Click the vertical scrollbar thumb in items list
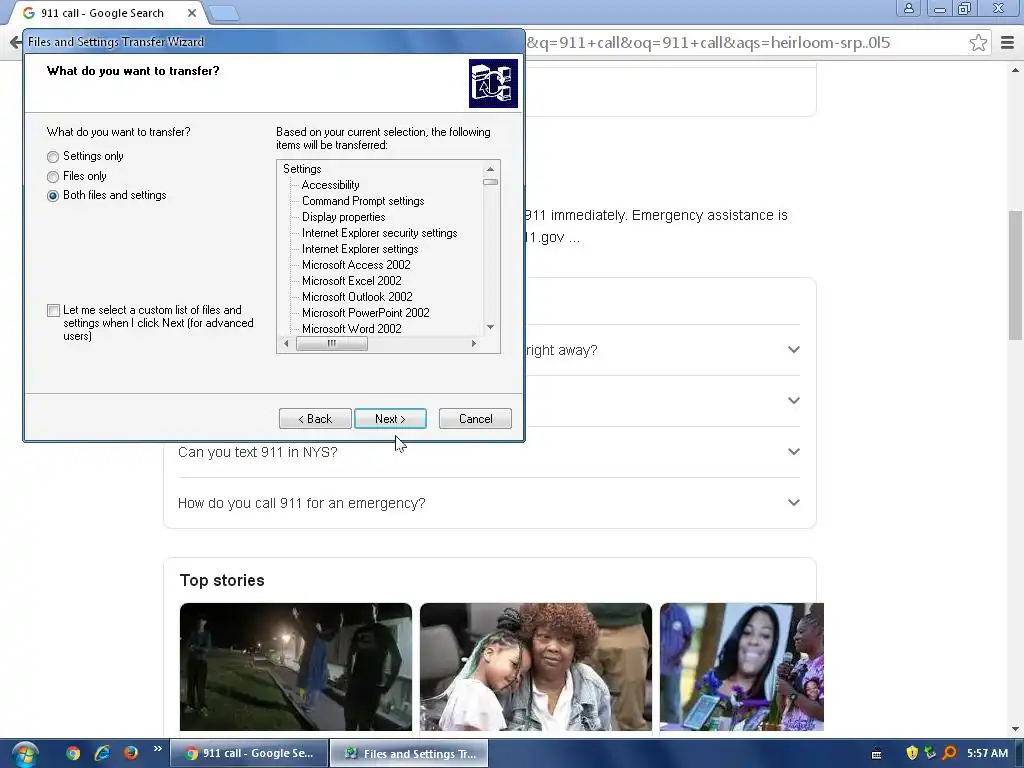Screen dimensions: 1024x768 (x=490, y=182)
